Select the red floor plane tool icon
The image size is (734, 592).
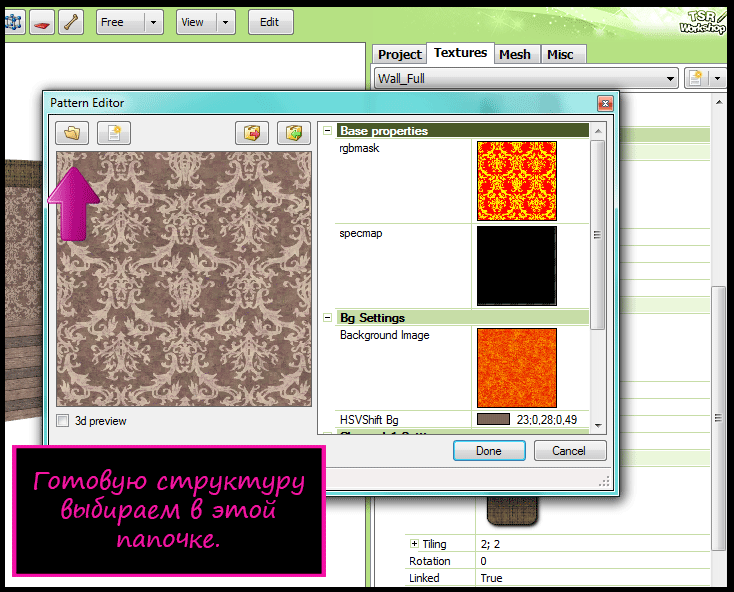click(42, 22)
